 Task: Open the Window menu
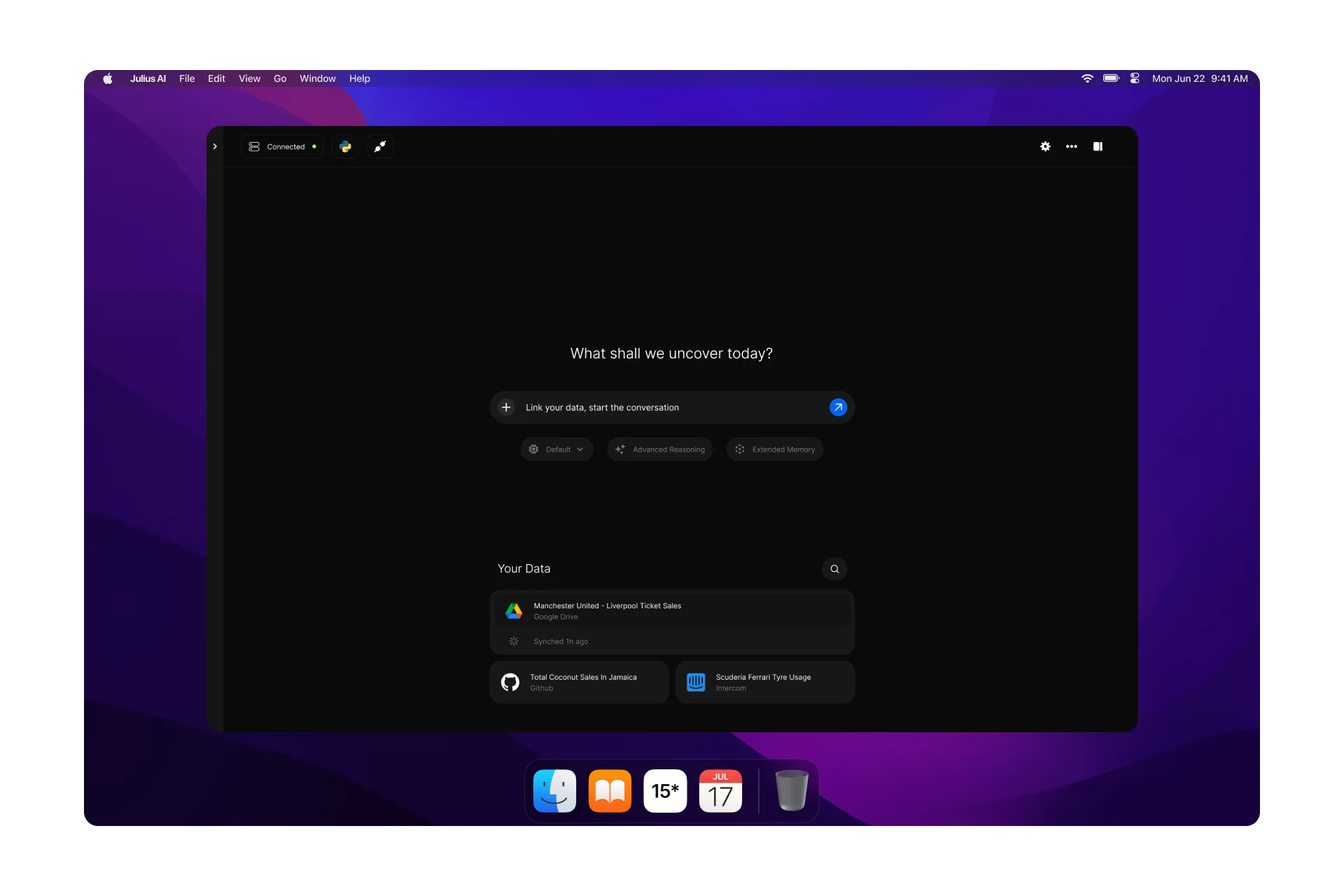[x=318, y=78]
